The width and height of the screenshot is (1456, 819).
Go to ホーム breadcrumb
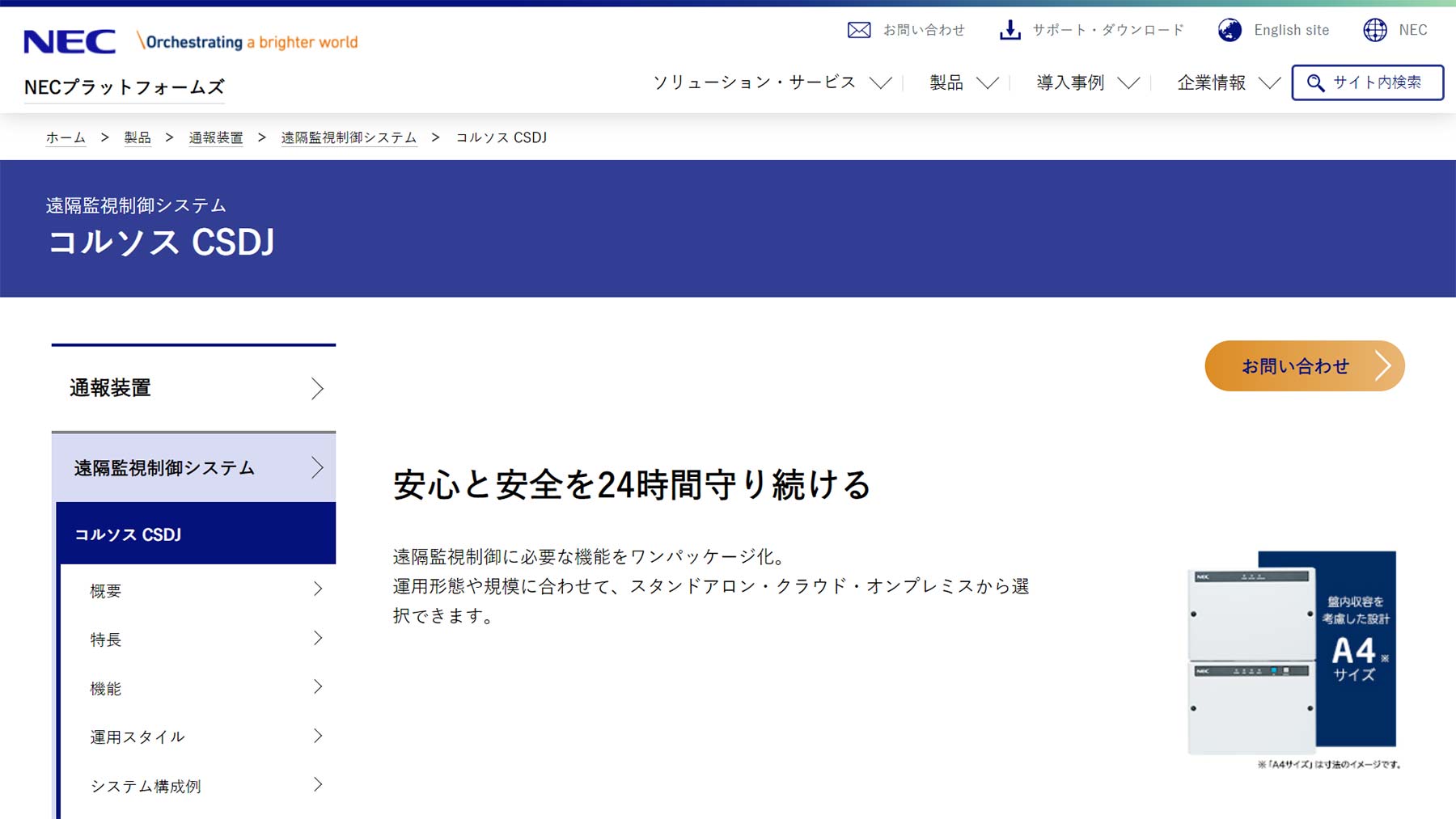66,137
